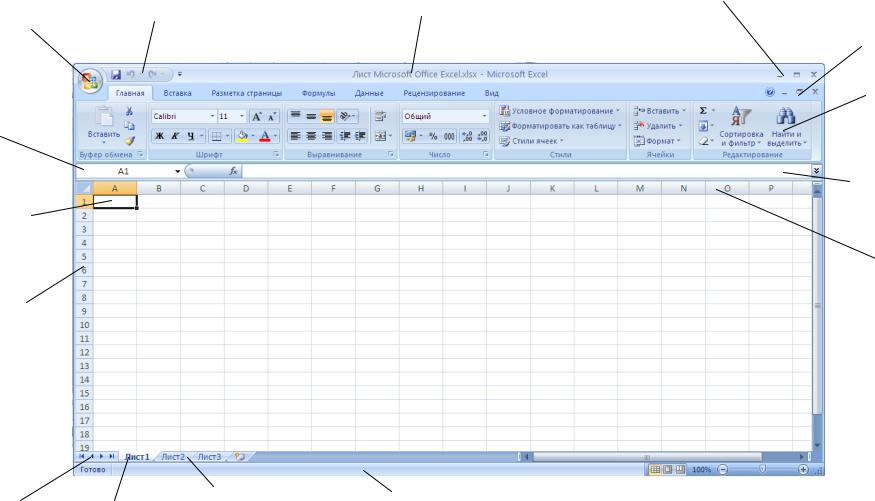Image resolution: width=875 pixels, height=501 pixels.
Task: Select all cells corner button
Action: 84,189
